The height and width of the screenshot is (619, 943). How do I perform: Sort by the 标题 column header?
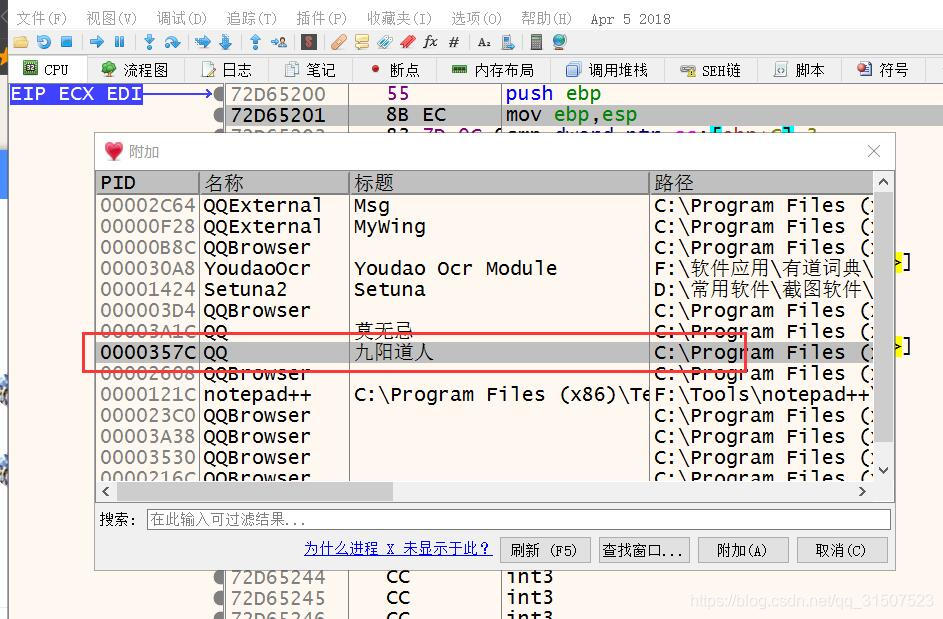coord(499,182)
